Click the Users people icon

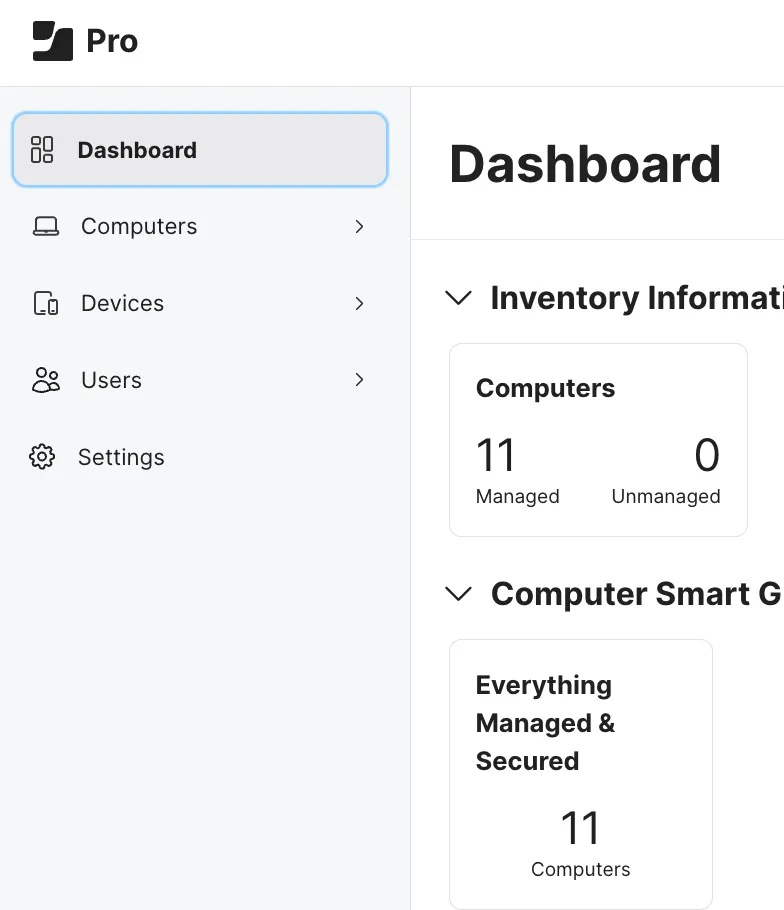41,380
